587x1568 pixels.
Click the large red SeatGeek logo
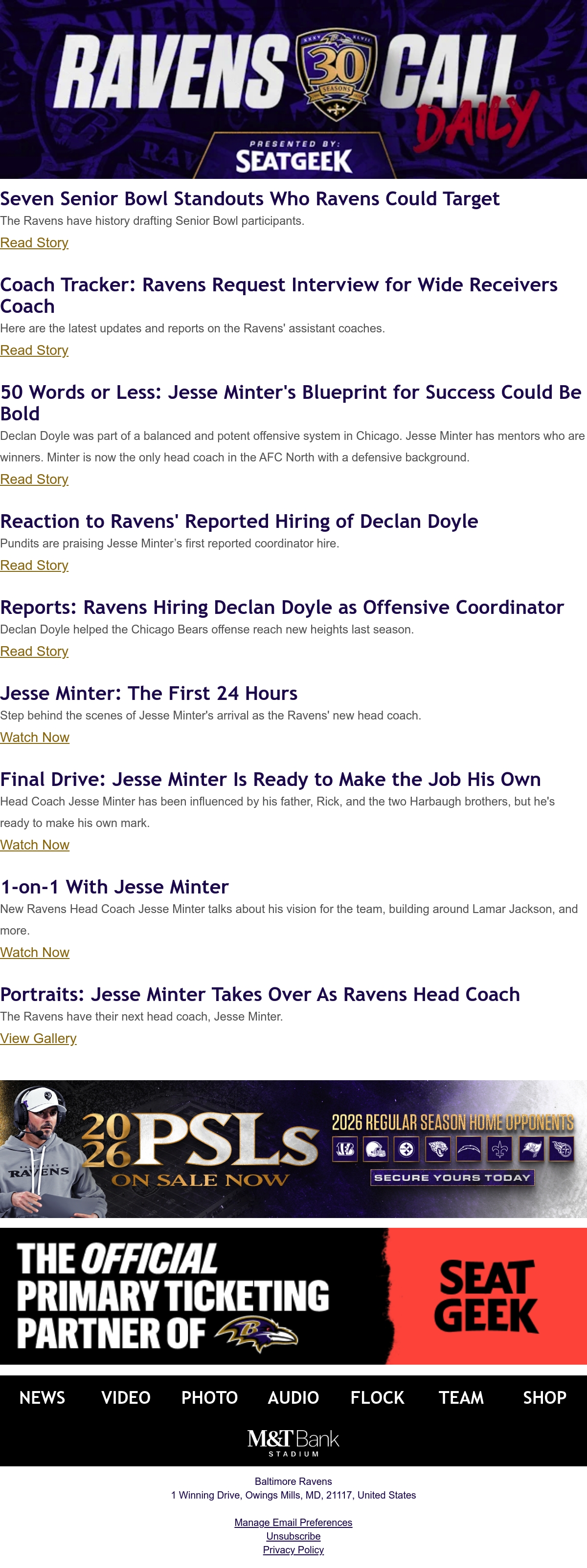point(486,1296)
